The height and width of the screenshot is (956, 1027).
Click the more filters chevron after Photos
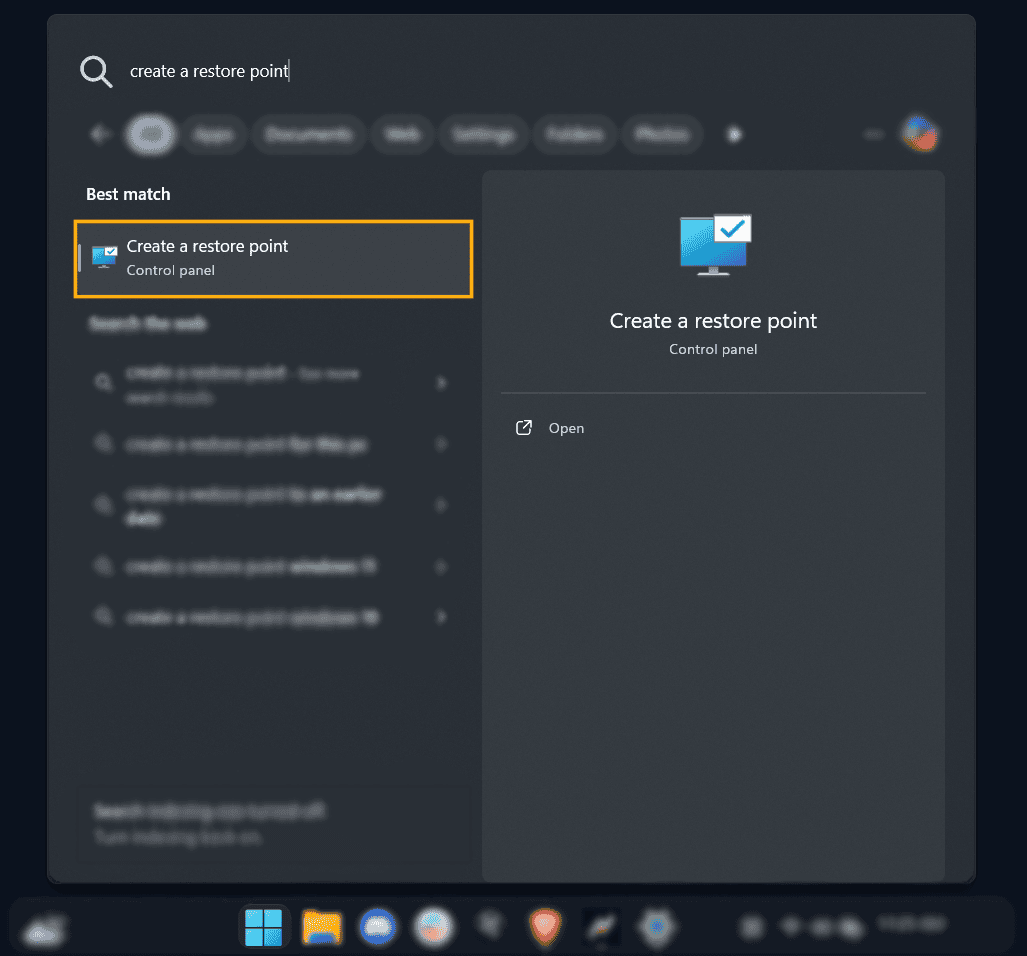pyautogui.click(x=734, y=133)
